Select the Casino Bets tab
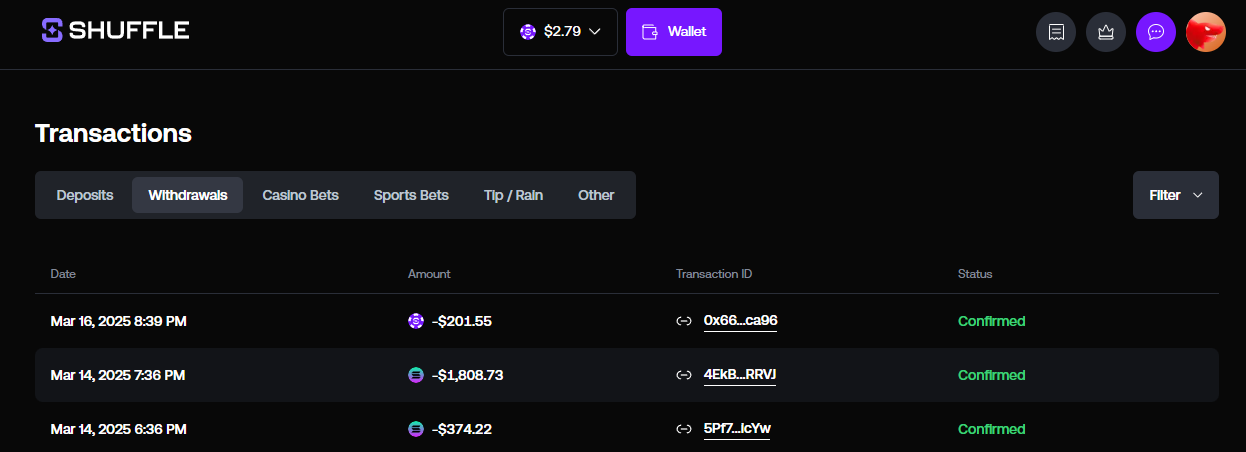1246x452 pixels. pos(301,195)
